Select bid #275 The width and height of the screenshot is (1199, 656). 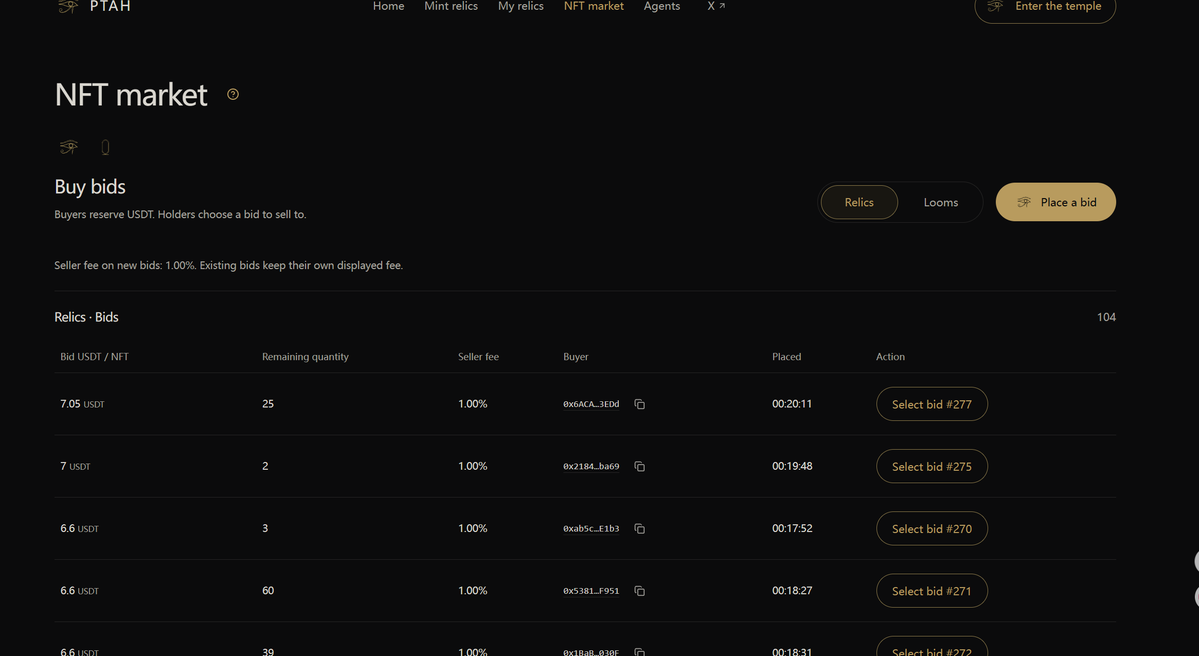tap(931, 466)
